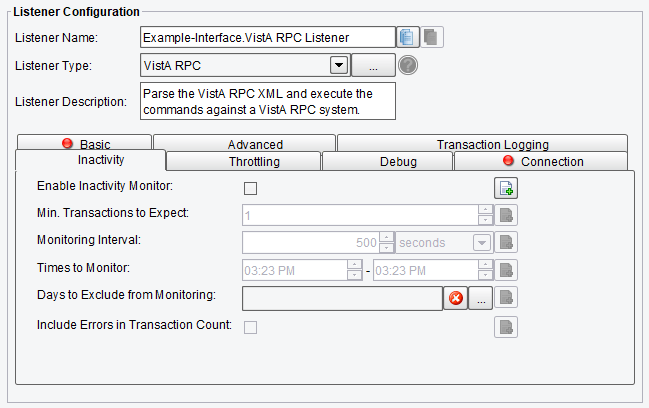Enable the Inactivity Monitor checkbox

click(x=250, y=188)
